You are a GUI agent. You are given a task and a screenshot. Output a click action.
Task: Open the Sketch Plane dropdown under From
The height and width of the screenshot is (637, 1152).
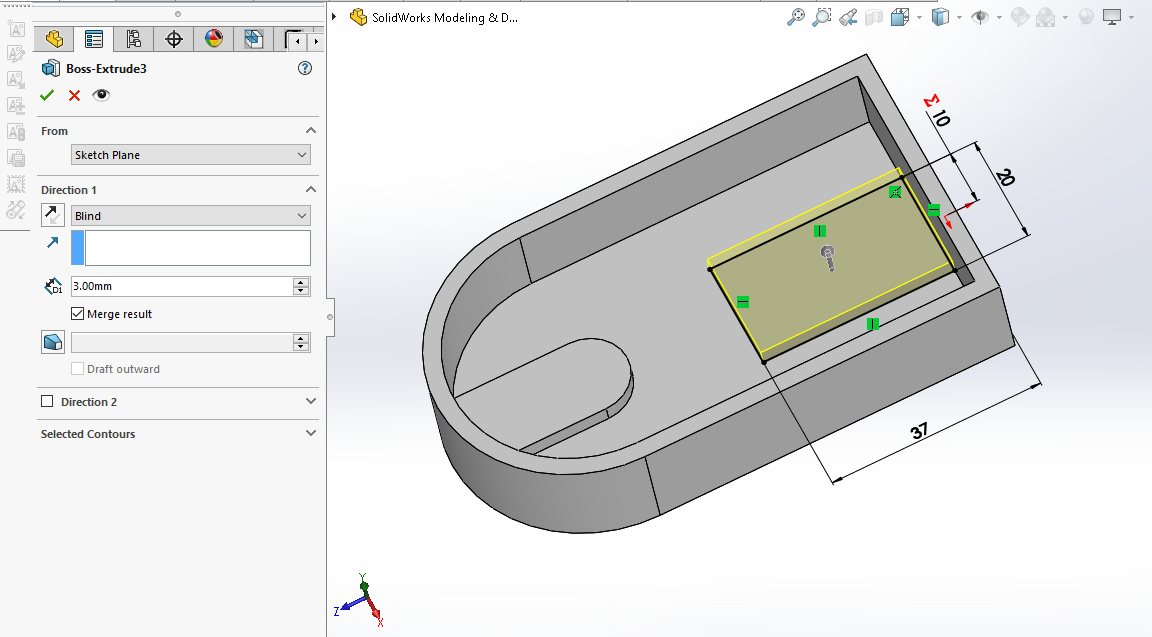(191, 155)
